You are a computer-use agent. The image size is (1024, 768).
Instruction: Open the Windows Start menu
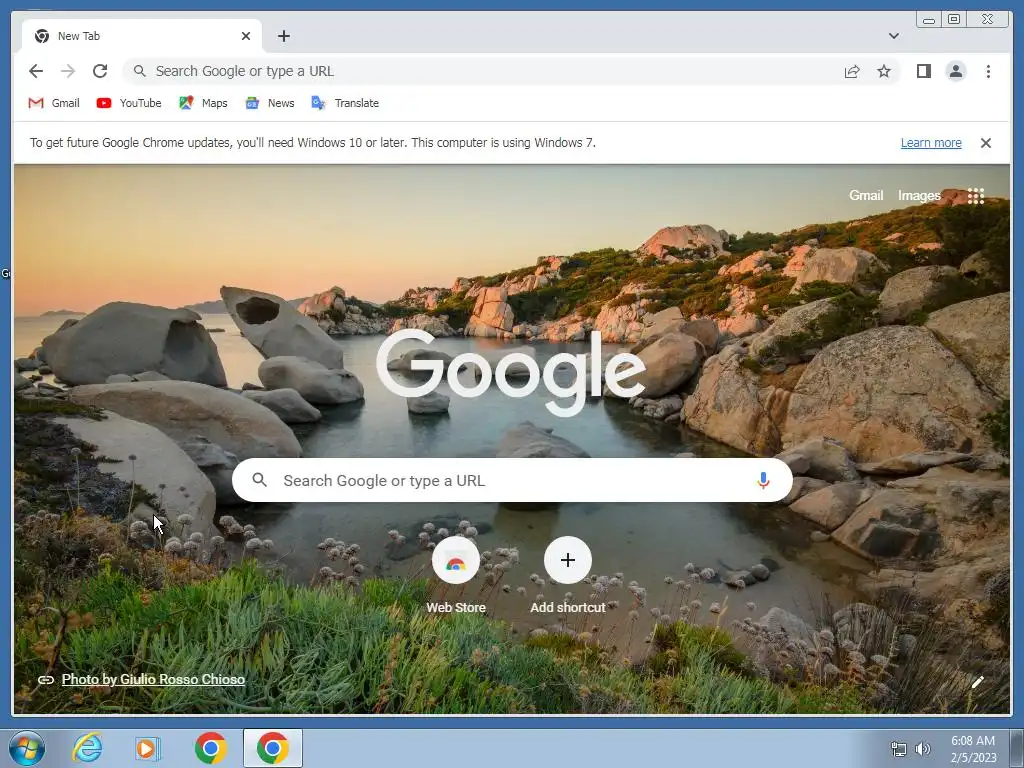tap(27, 748)
